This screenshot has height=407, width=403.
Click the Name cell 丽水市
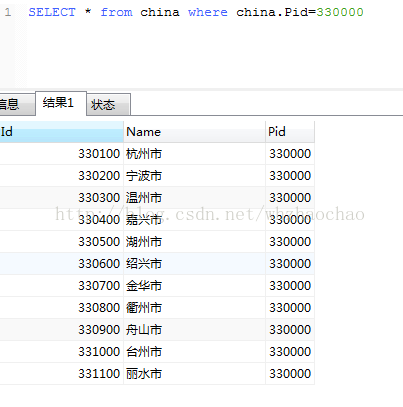(x=194, y=374)
